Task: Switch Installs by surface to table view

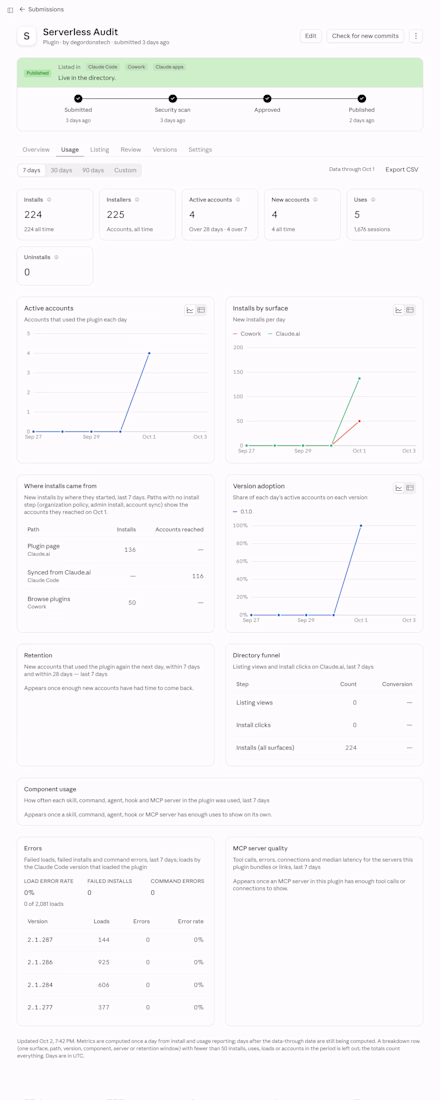Action: tap(409, 310)
